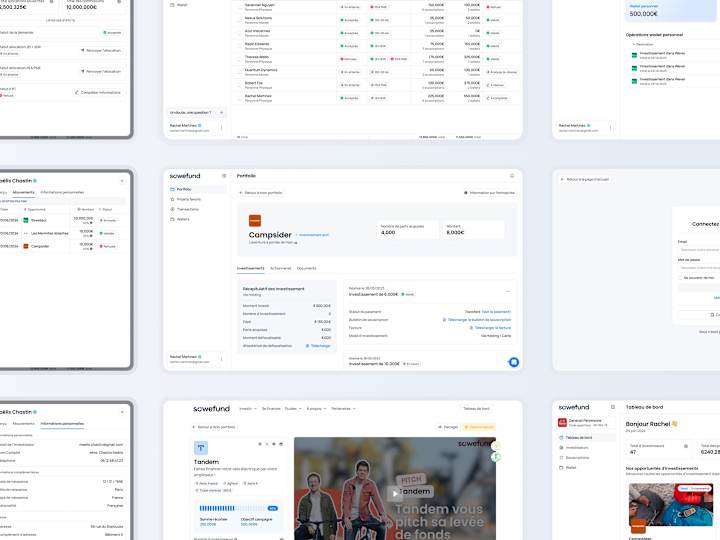Click the first social icon on Tandem card

260,444
